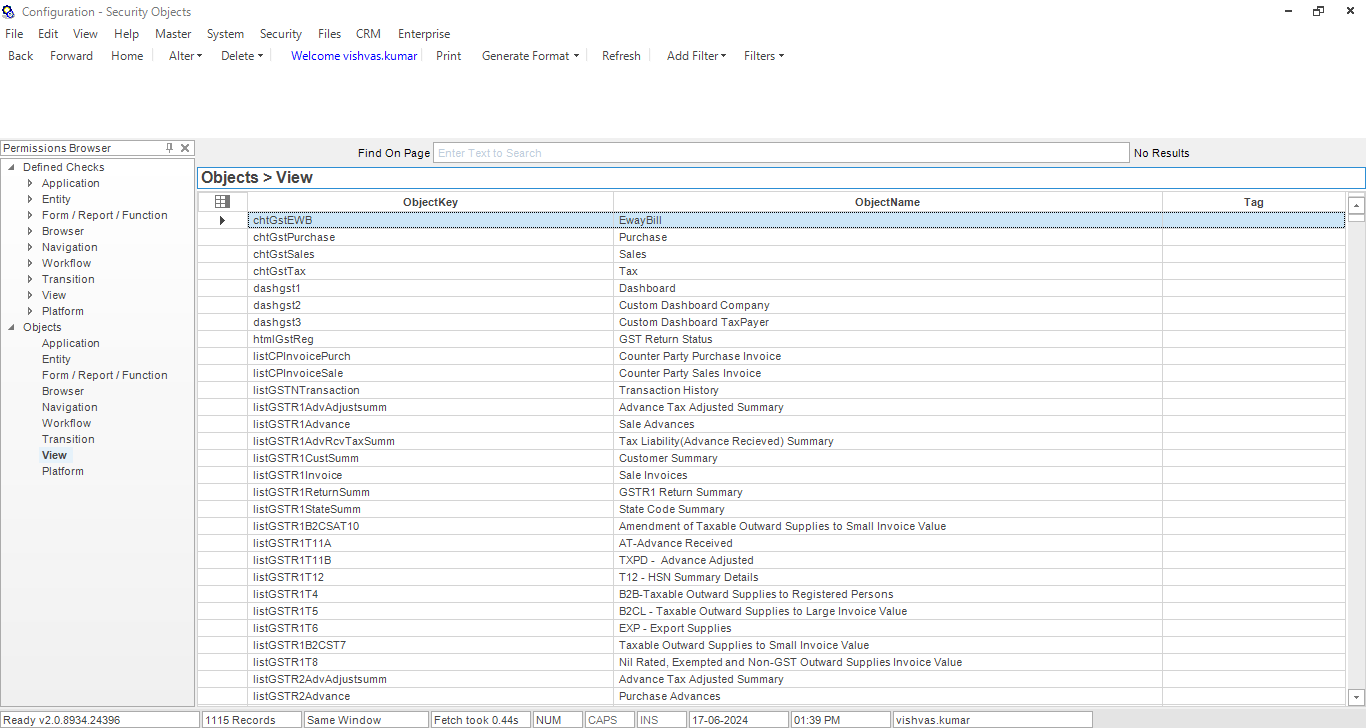Click the grid select-all corner icon
The height and width of the screenshot is (728, 1366).
[222, 202]
